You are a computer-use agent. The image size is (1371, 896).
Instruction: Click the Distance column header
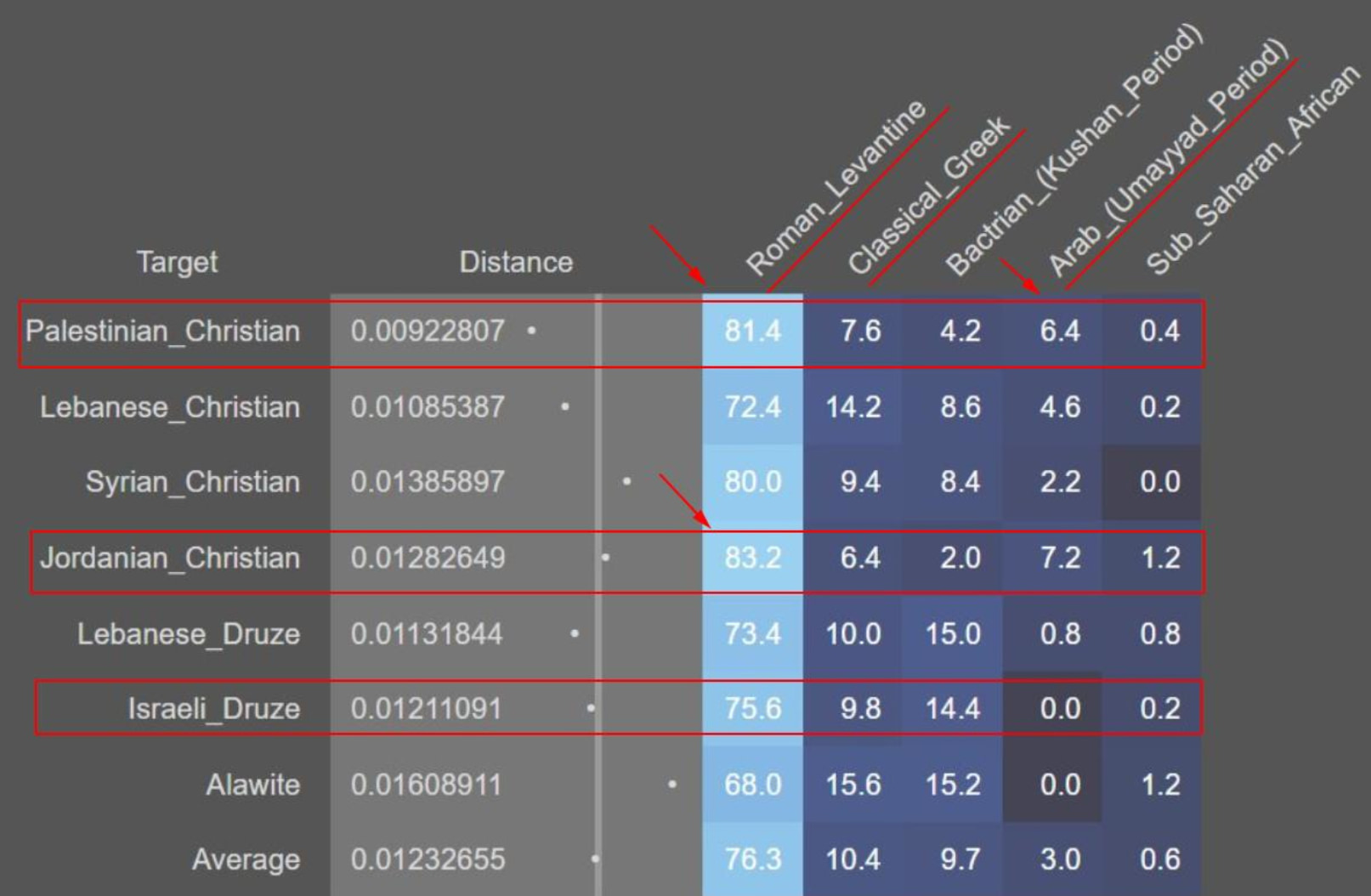(516, 262)
